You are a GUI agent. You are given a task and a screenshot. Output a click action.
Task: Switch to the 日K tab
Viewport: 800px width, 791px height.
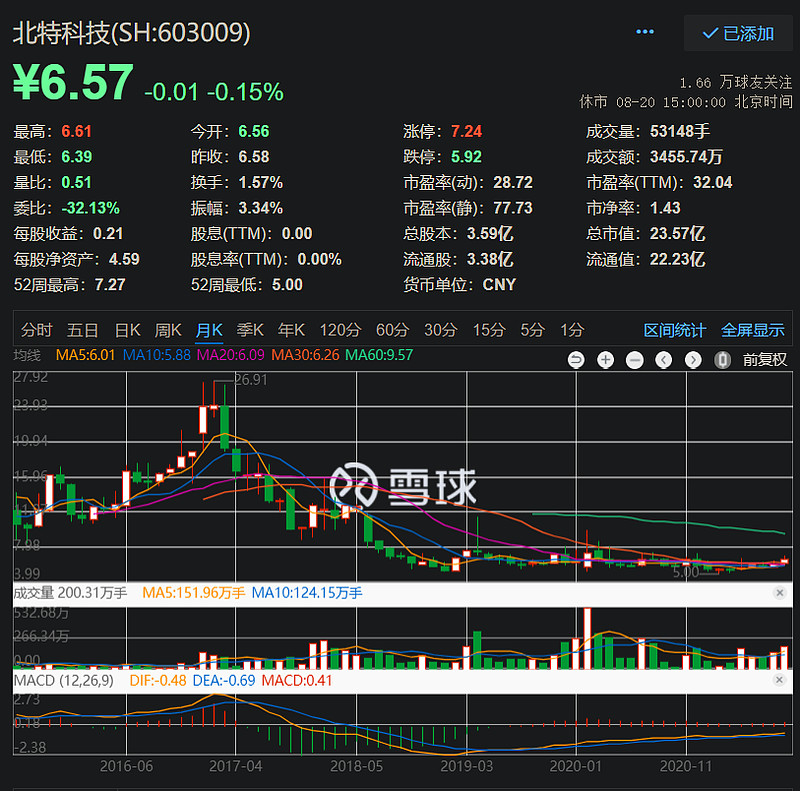[x=128, y=330]
